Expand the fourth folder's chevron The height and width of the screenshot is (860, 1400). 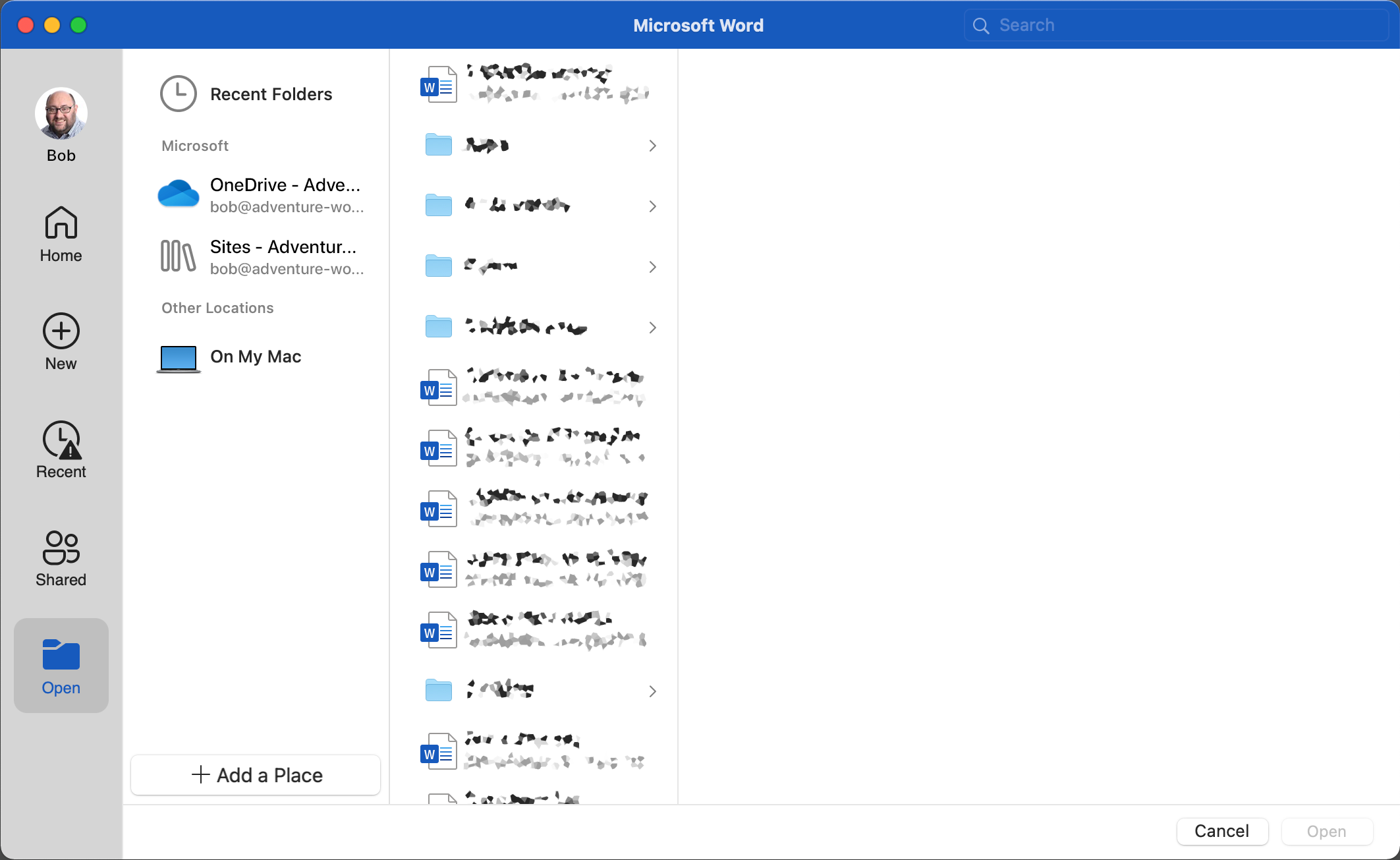(x=652, y=328)
